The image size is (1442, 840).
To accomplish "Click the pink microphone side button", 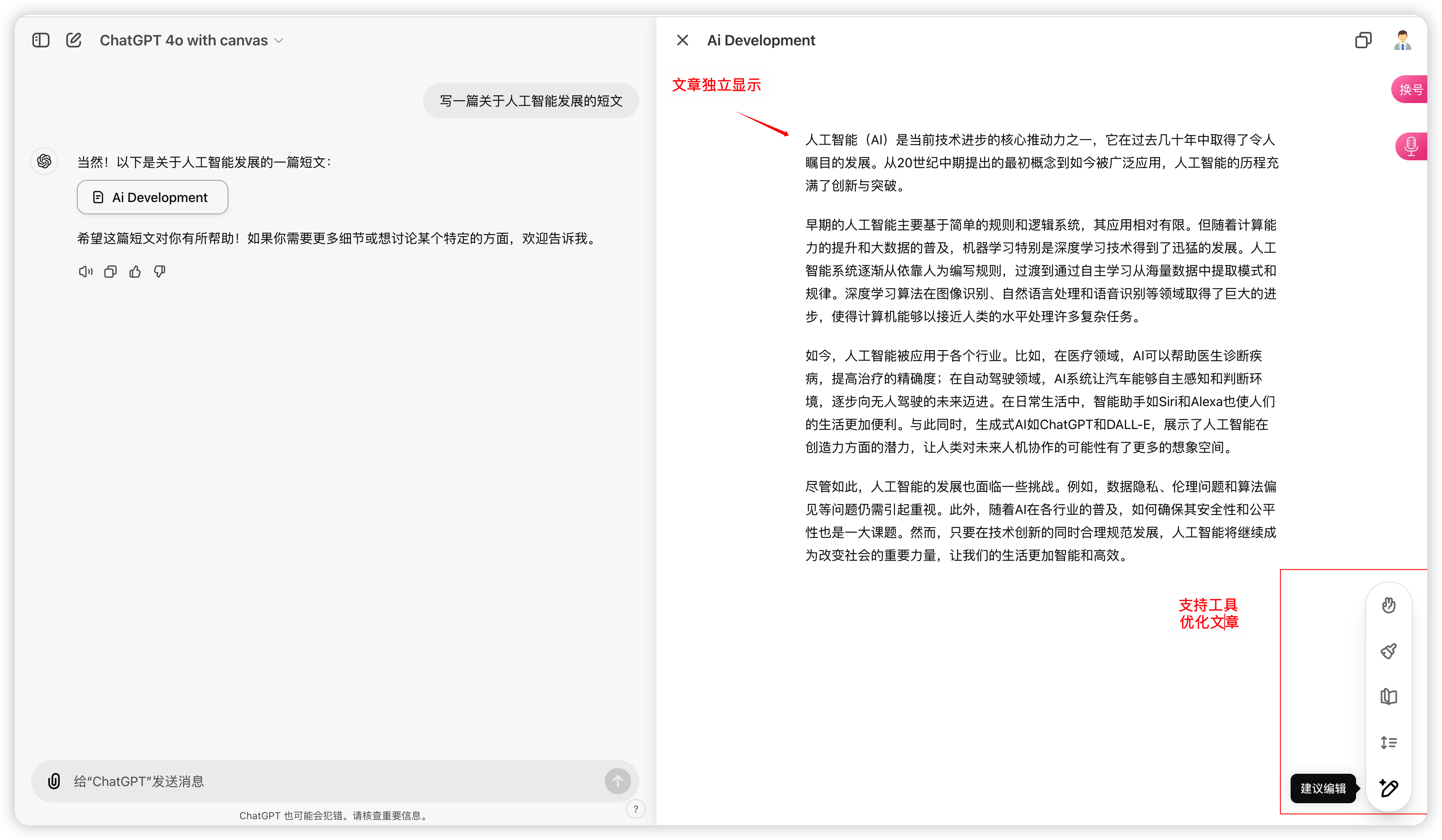I will coord(1410,146).
